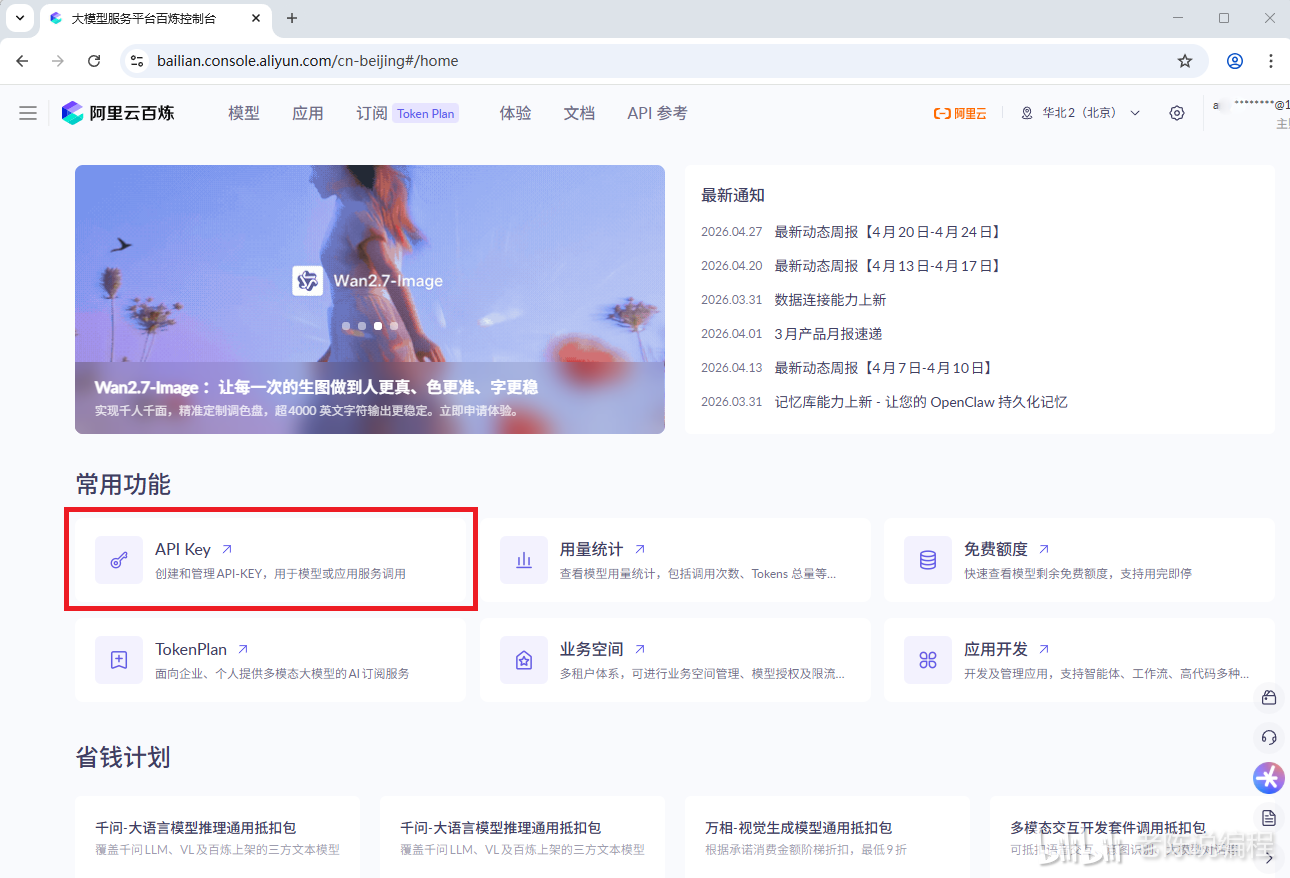Close the 大模型服务平台百炼控制台 tab
Screen dimensions: 1290x878
pyautogui.click(x=254, y=18)
